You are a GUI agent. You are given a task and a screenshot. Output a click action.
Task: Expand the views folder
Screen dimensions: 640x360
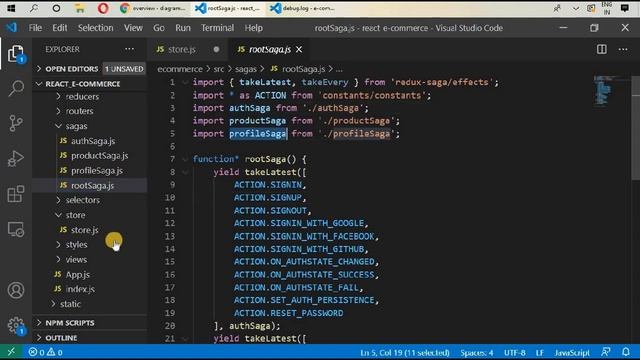click(76, 260)
